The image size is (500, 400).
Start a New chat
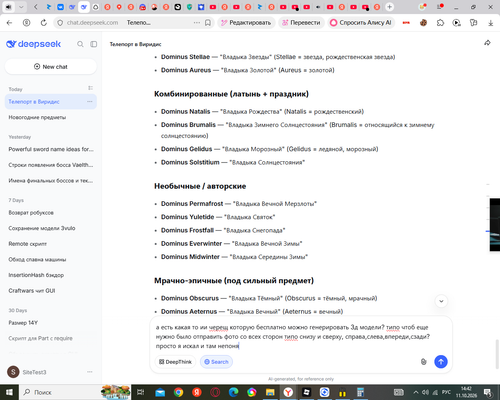[x=51, y=67]
